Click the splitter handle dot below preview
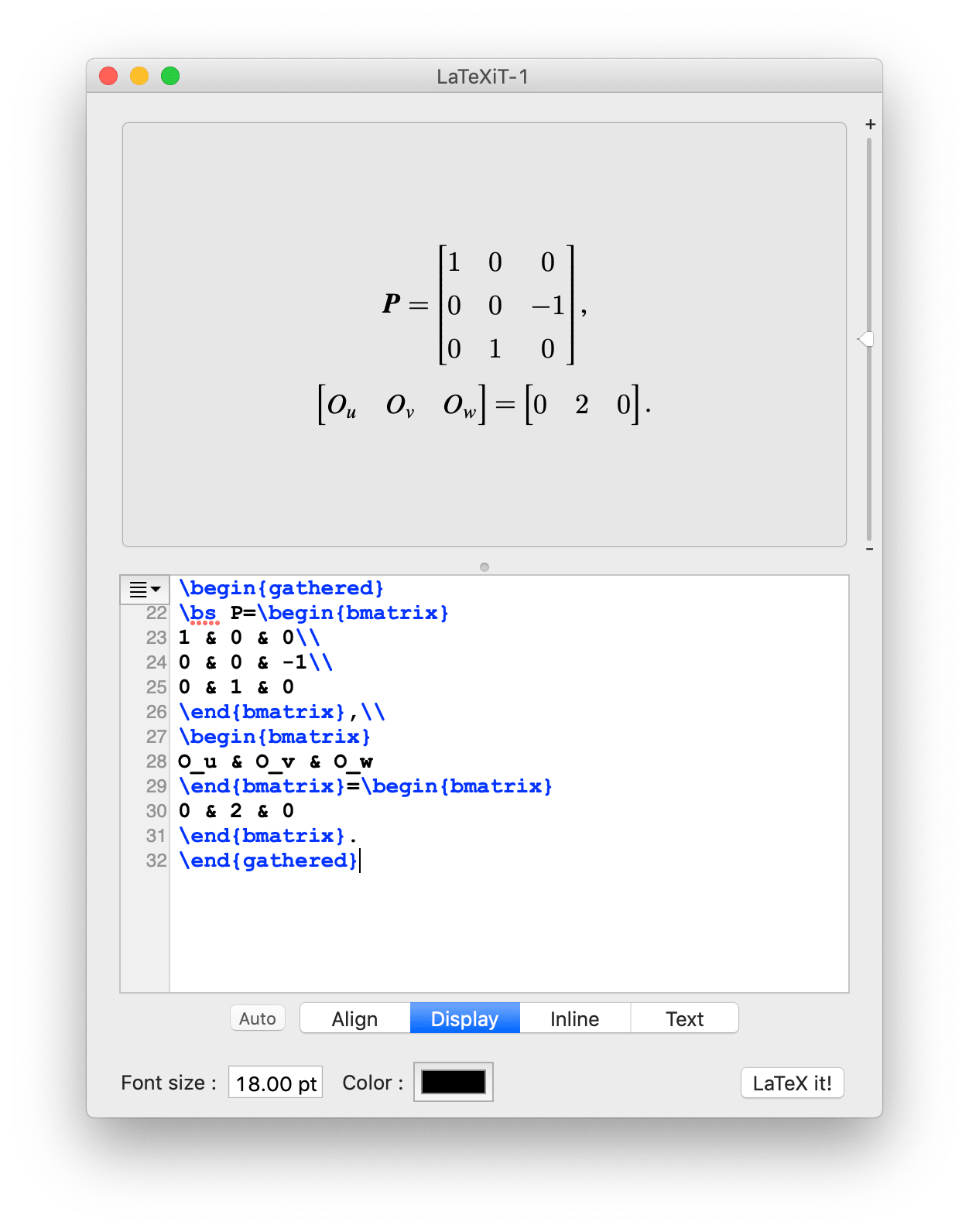The image size is (969, 1232). 484,567
